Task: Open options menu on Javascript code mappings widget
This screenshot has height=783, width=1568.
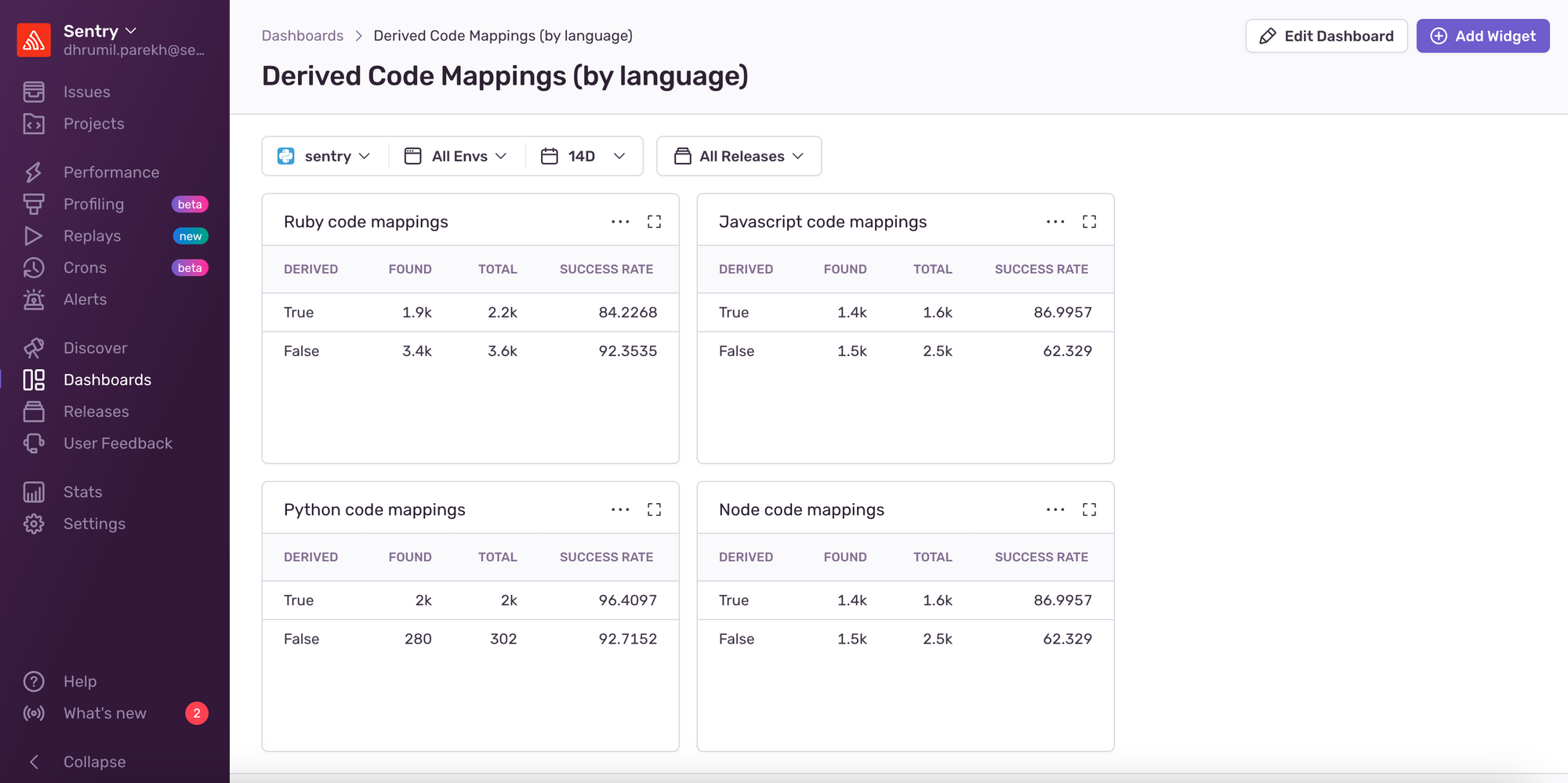Action: click(1054, 221)
